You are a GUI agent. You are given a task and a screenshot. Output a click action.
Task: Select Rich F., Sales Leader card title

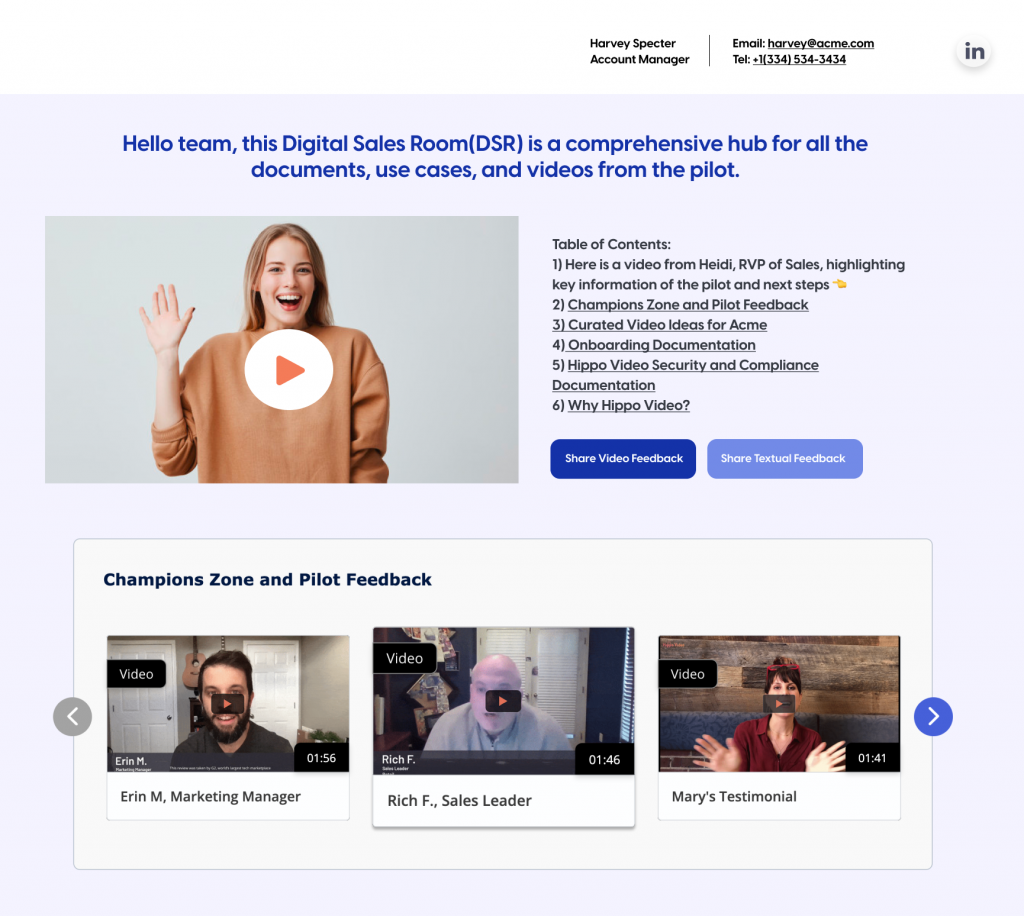pos(459,800)
